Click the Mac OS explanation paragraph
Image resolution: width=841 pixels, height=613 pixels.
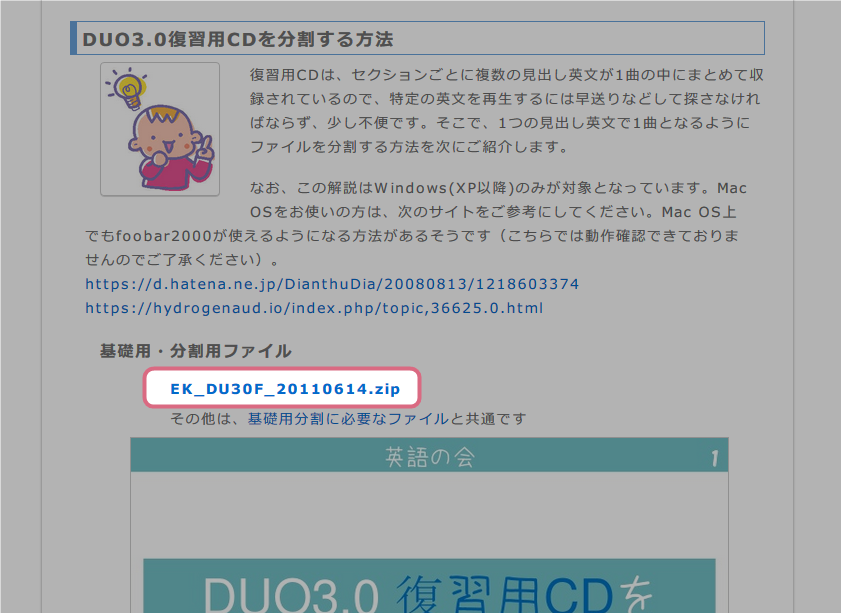(420, 220)
